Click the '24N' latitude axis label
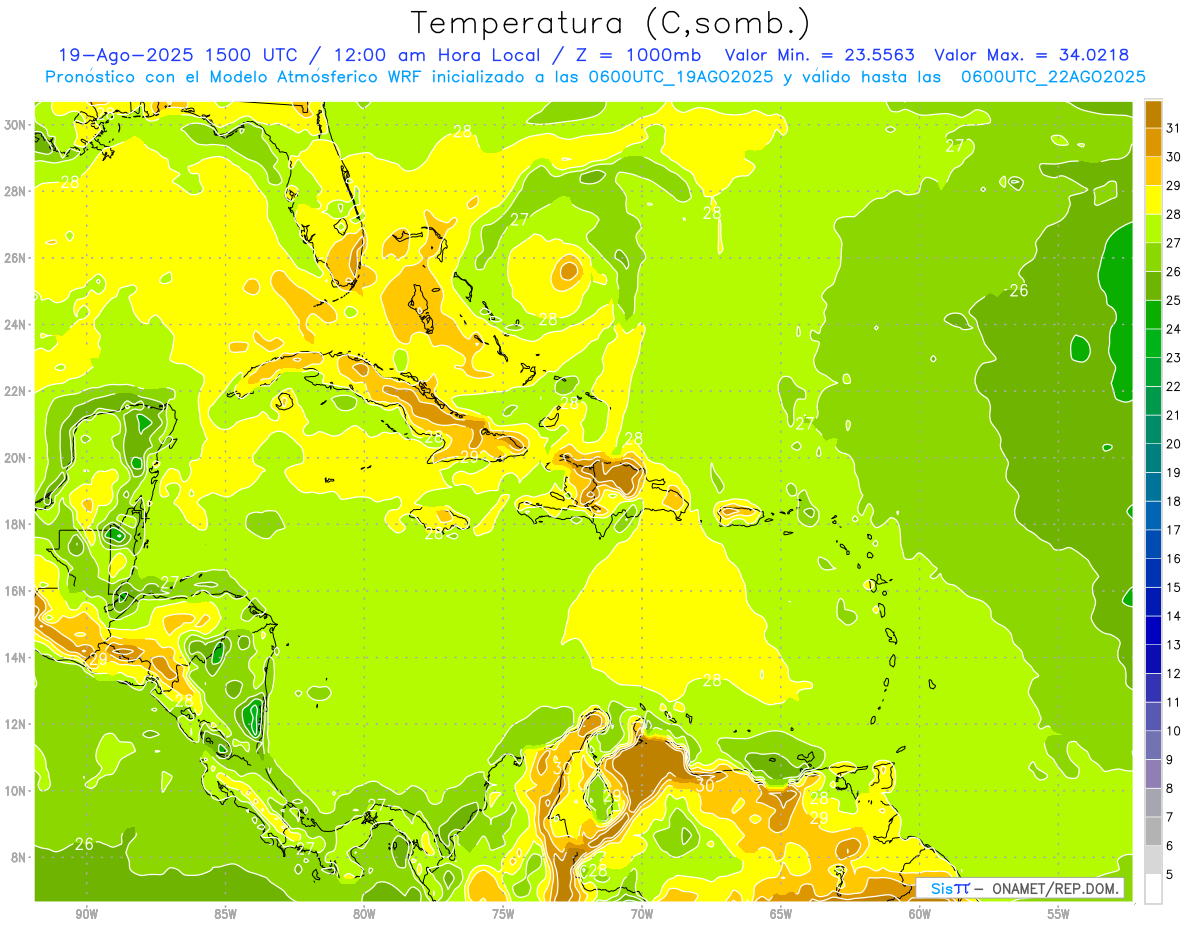The width and height of the screenshot is (1200, 927). pos(15,325)
